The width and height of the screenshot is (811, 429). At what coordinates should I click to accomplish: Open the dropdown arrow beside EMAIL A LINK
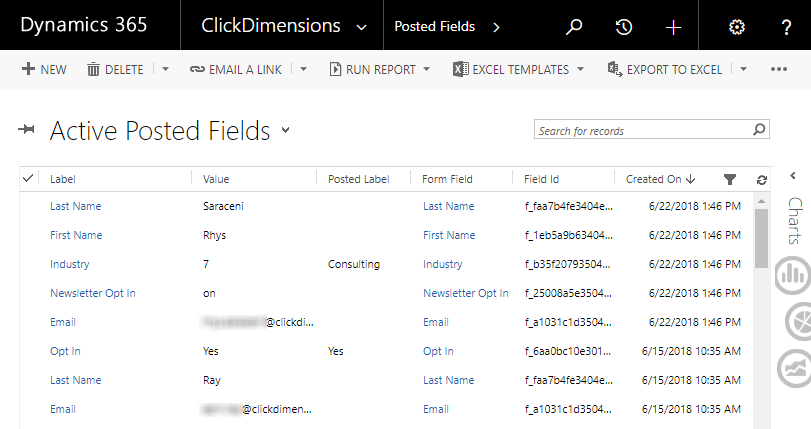(304, 69)
